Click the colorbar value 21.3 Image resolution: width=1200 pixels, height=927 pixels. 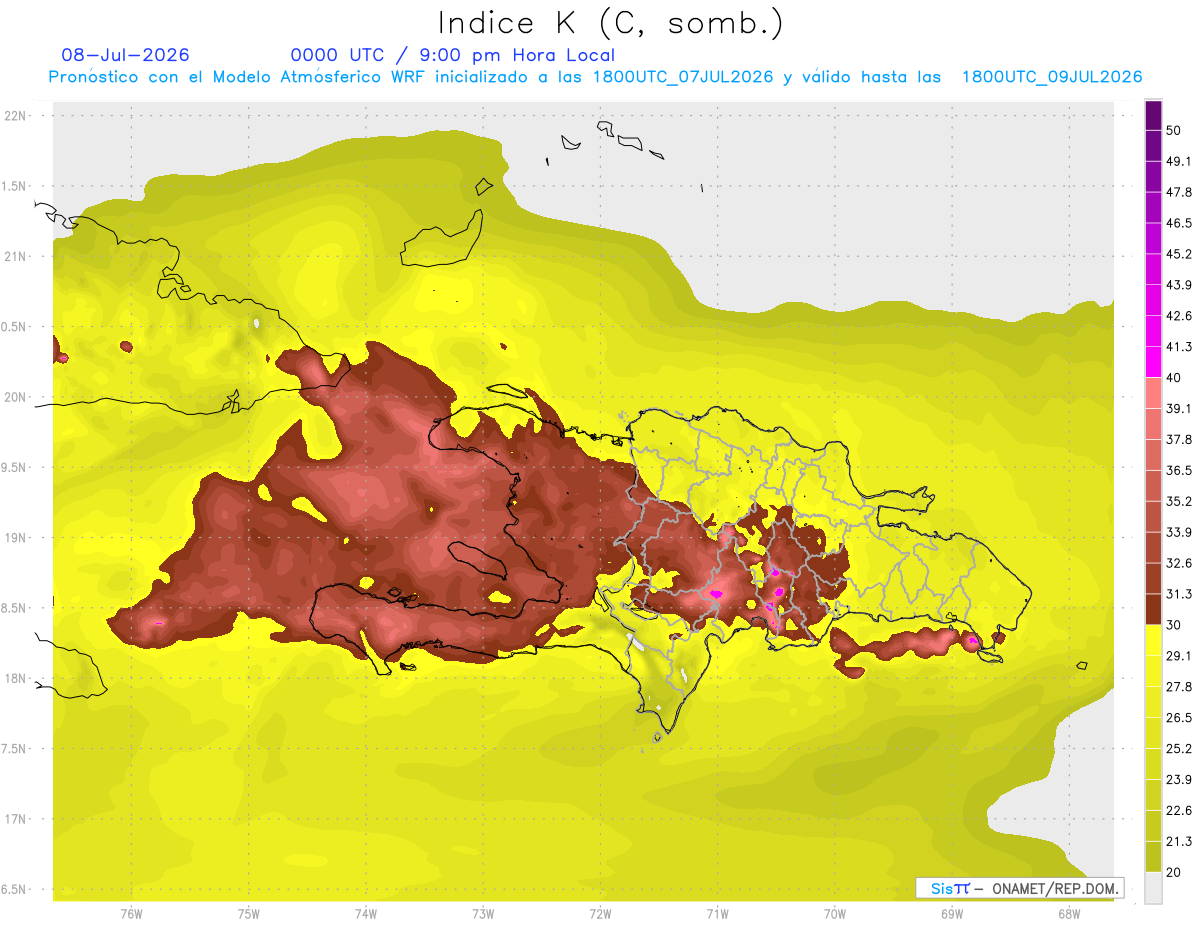click(x=1178, y=841)
